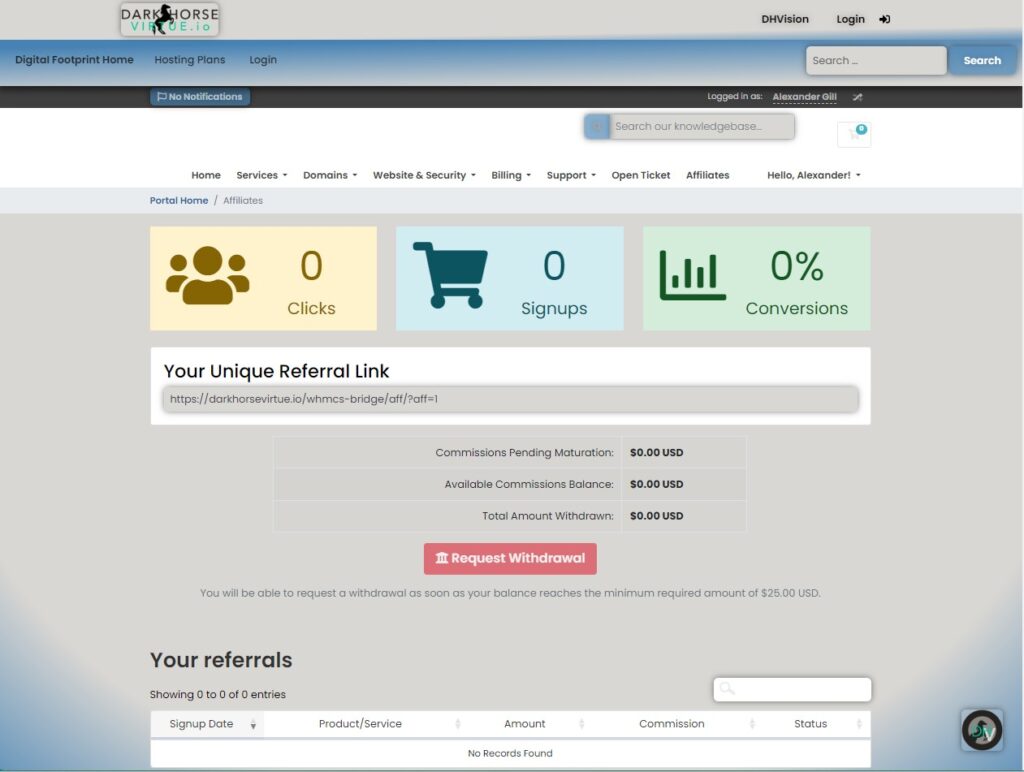Click the icon next to Alexander Gill
1024x772 pixels.
(x=857, y=97)
